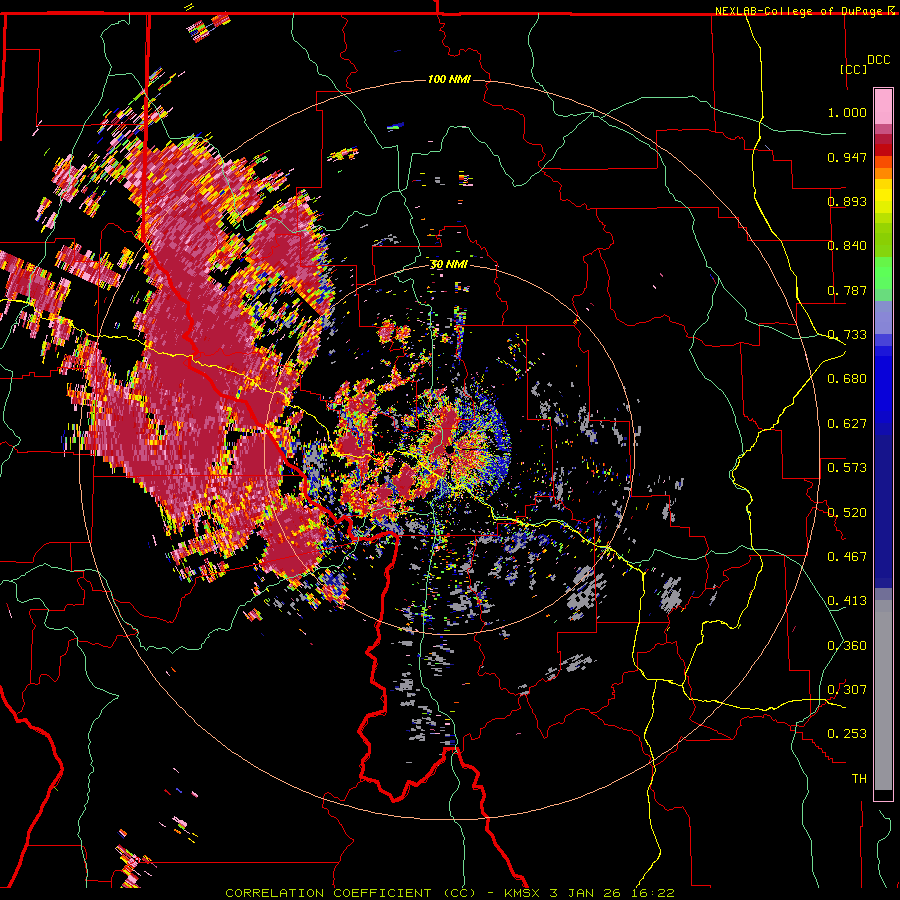Click the NEXLAB-College of DuPage header text

tap(801, 11)
